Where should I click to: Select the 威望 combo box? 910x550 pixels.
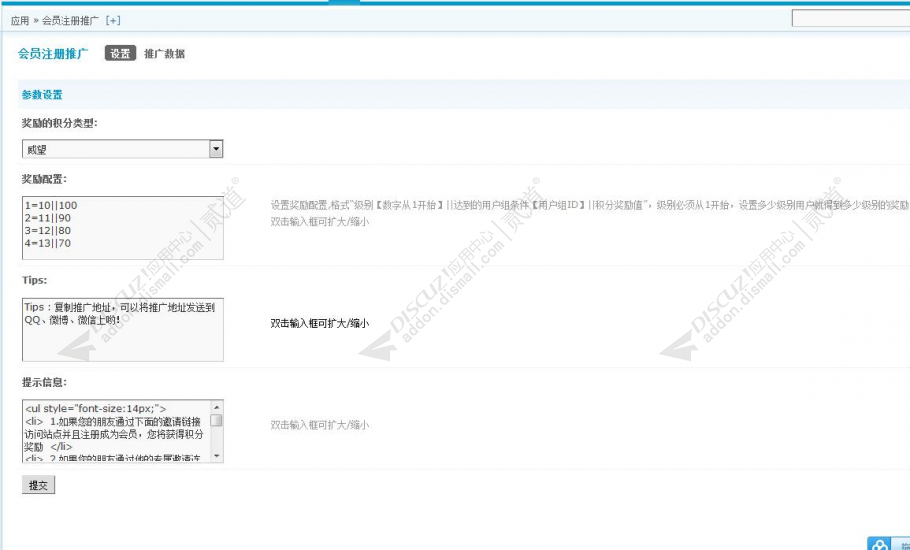tap(122, 149)
